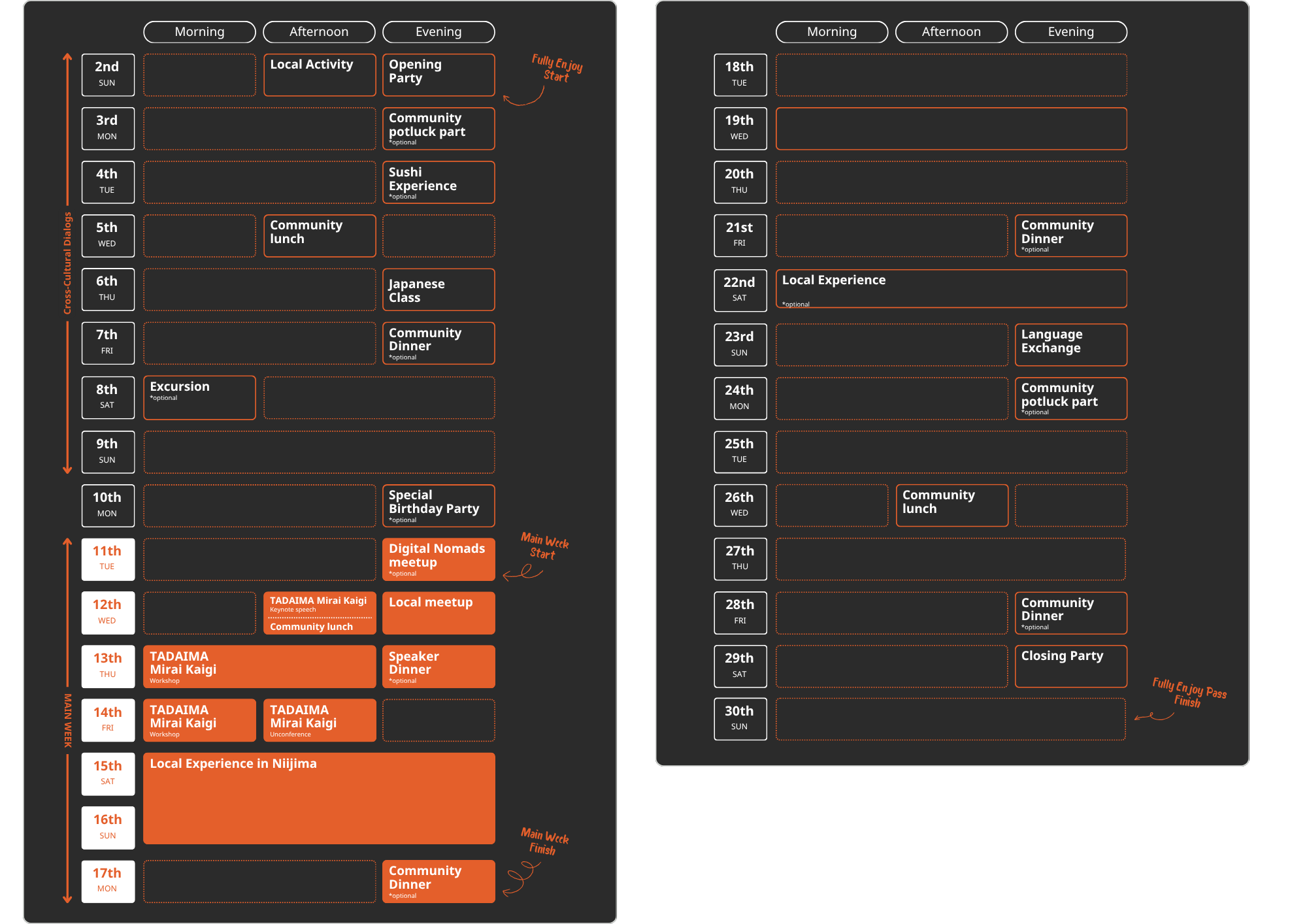
Task: Select the 30th SUN date box
Action: tap(740, 718)
